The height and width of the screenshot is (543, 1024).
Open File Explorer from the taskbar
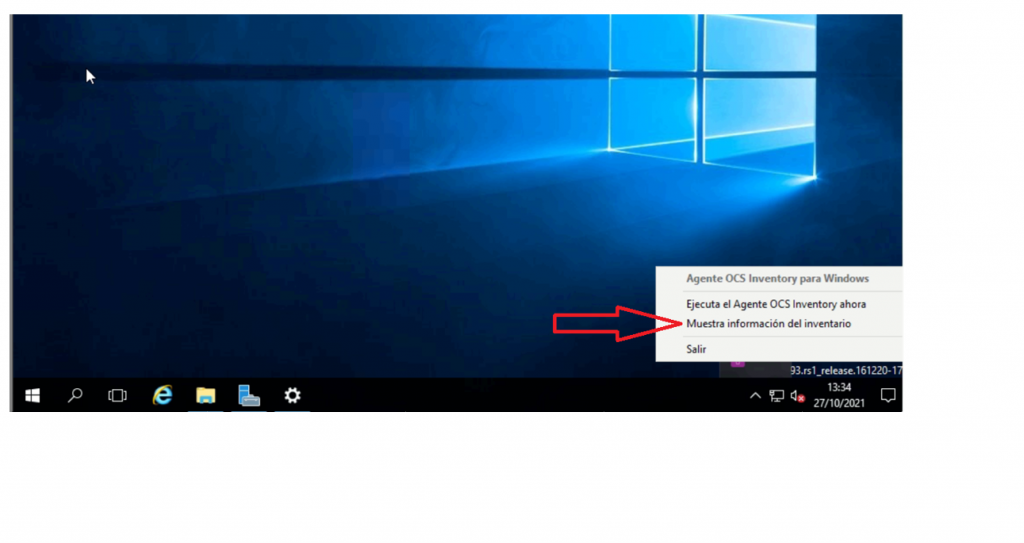(x=206, y=395)
